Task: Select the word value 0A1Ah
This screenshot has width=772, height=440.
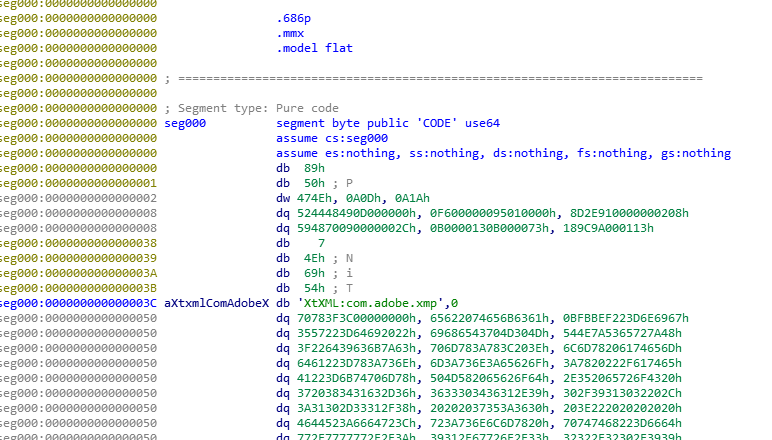Action: [x=412, y=198]
